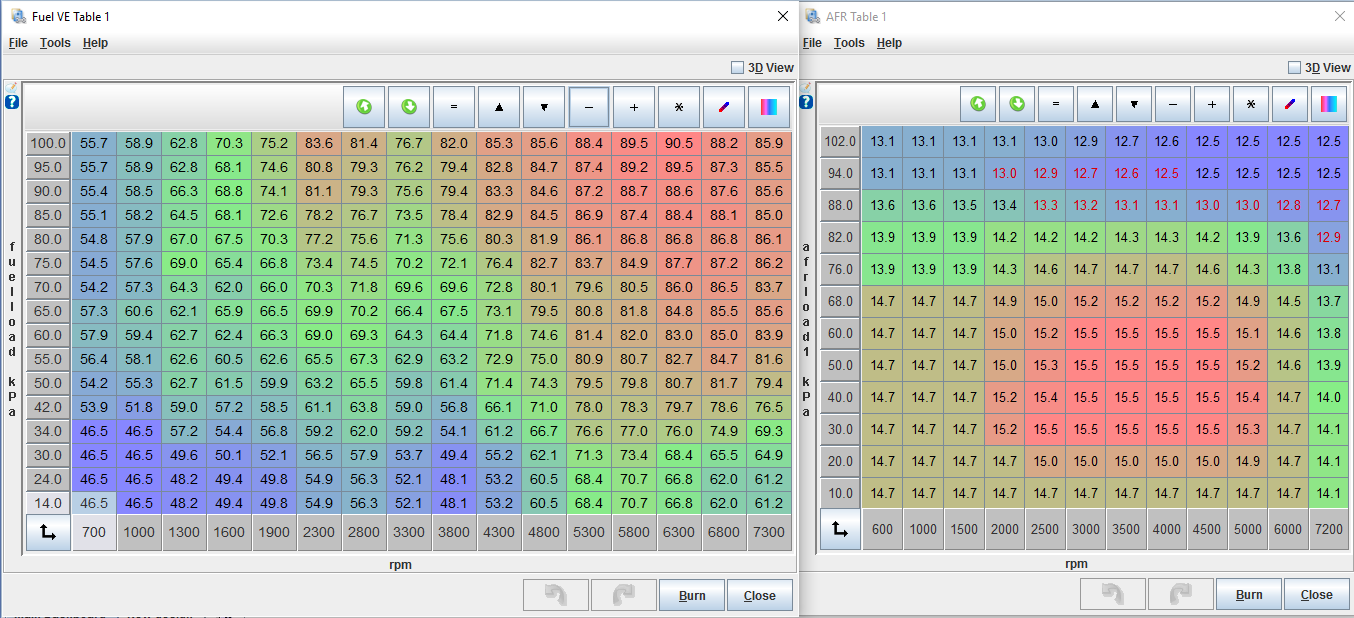Click the axis swap arrow icon in AFR Table

[x=839, y=529]
